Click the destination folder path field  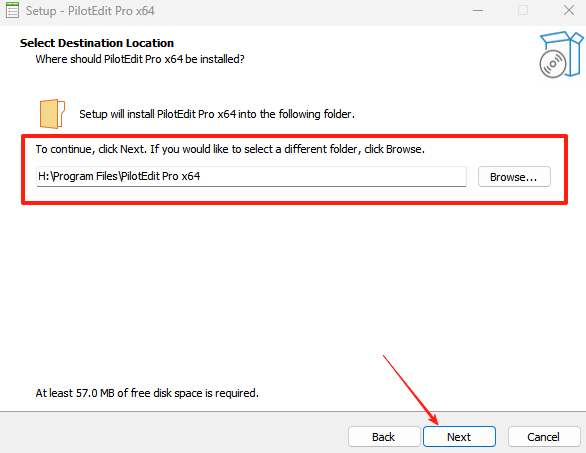click(x=251, y=176)
